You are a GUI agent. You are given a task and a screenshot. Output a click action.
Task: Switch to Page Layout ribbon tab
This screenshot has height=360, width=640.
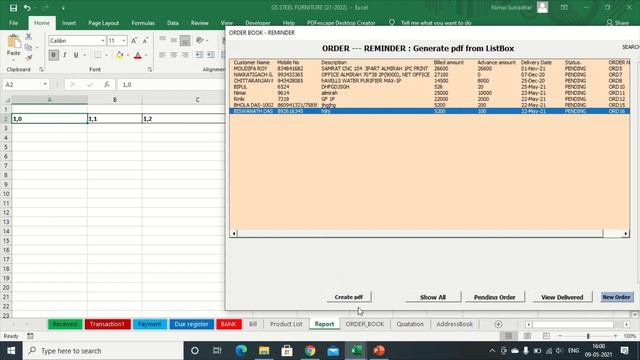[x=104, y=23]
